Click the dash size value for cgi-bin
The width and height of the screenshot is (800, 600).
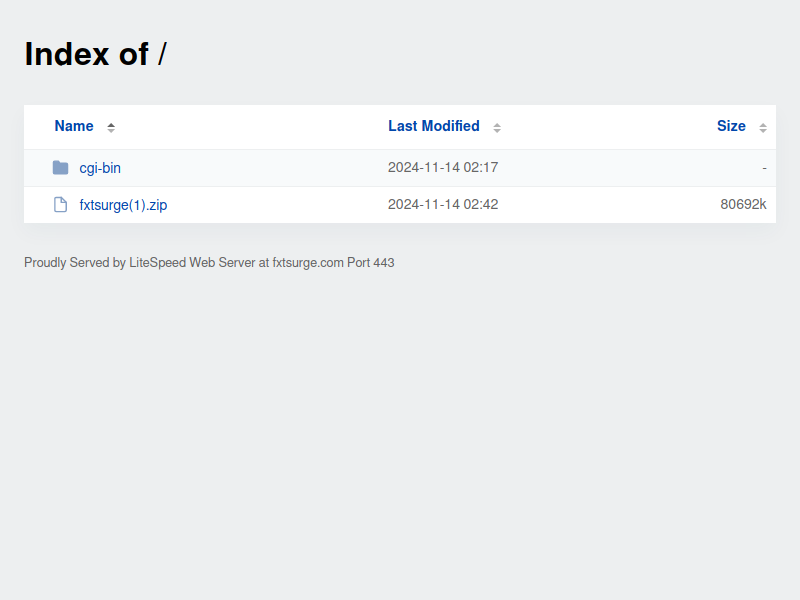click(764, 168)
